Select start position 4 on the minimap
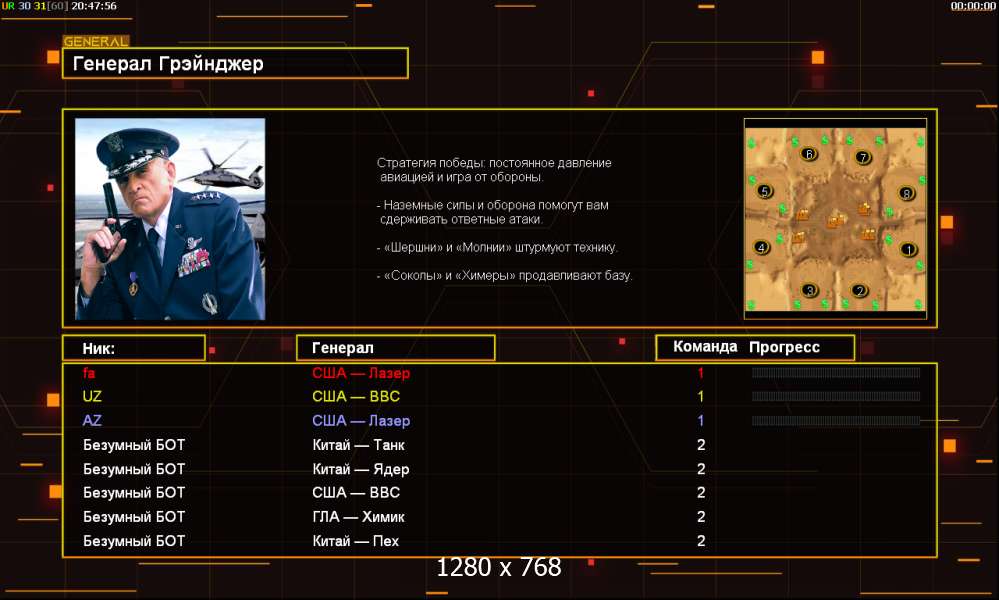Image resolution: width=999 pixels, height=600 pixels. tap(761, 247)
